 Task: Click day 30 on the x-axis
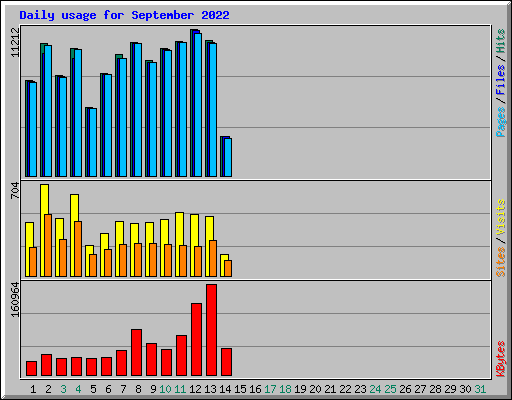(x=465, y=389)
